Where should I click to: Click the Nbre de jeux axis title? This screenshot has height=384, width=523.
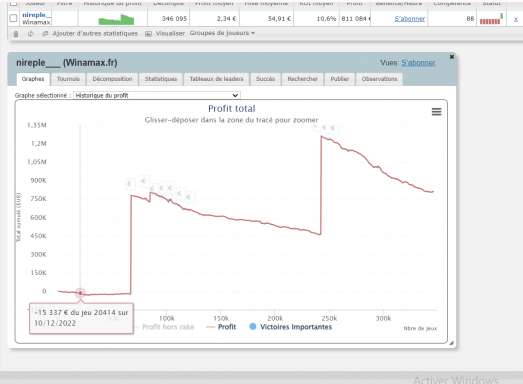pos(420,328)
